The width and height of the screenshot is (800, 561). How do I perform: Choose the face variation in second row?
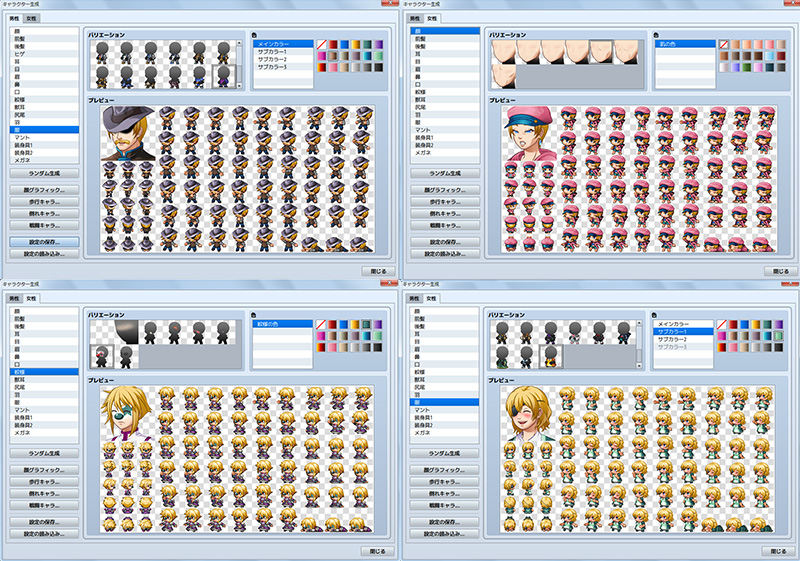tap(504, 76)
